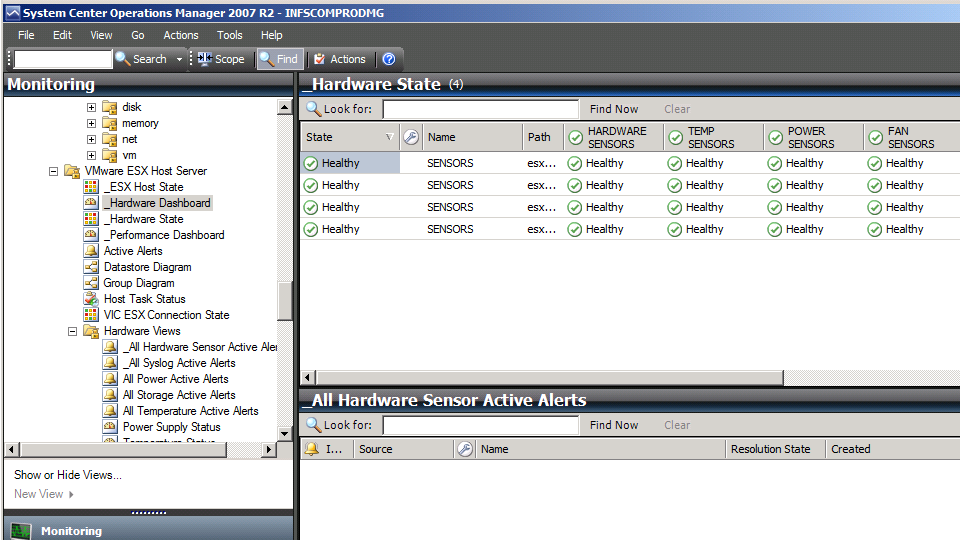Focus the toolbar search text box
Screen dimensions: 960x540
pyautogui.click(x=63, y=59)
